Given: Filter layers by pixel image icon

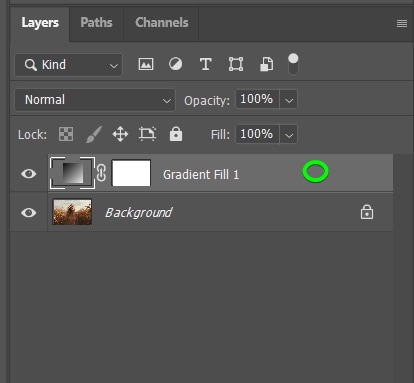Looking at the screenshot, I should (x=146, y=64).
